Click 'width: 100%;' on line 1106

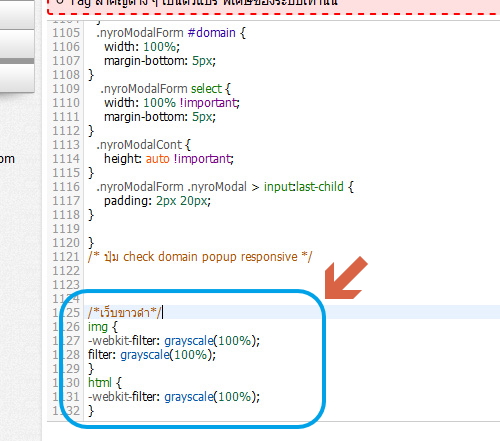point(142,47)
